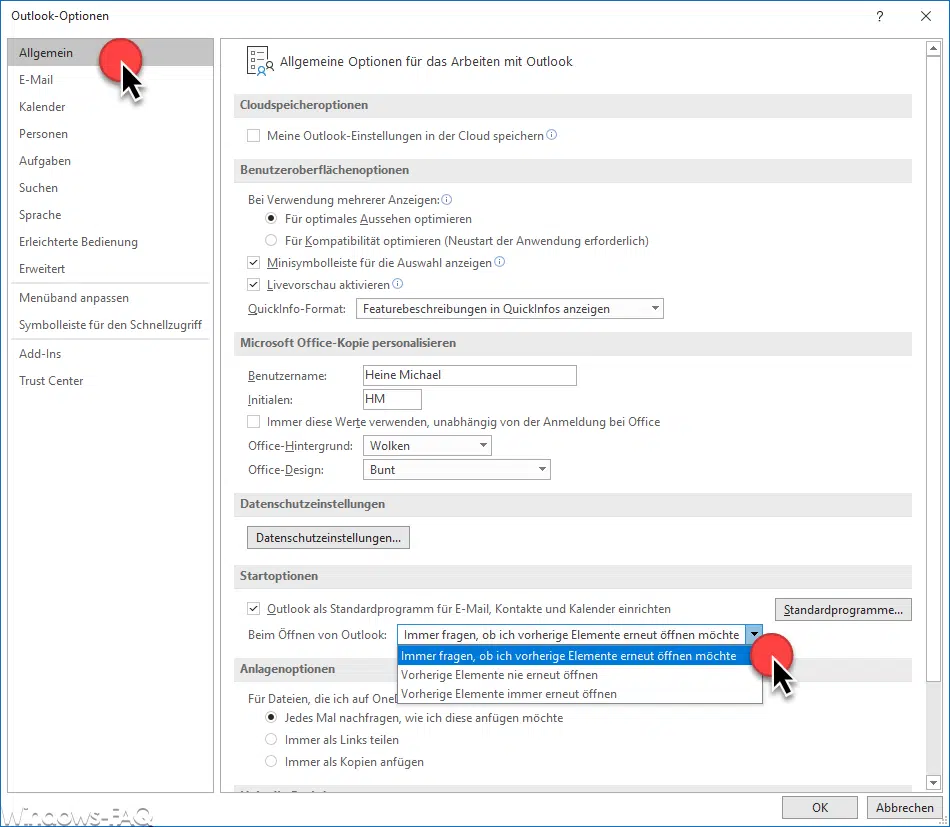This screenshot has height=827, width=950.
Task: Toggle the Minisymbolleiste für die Auswahl checkbox
Action: pos(253,263)
